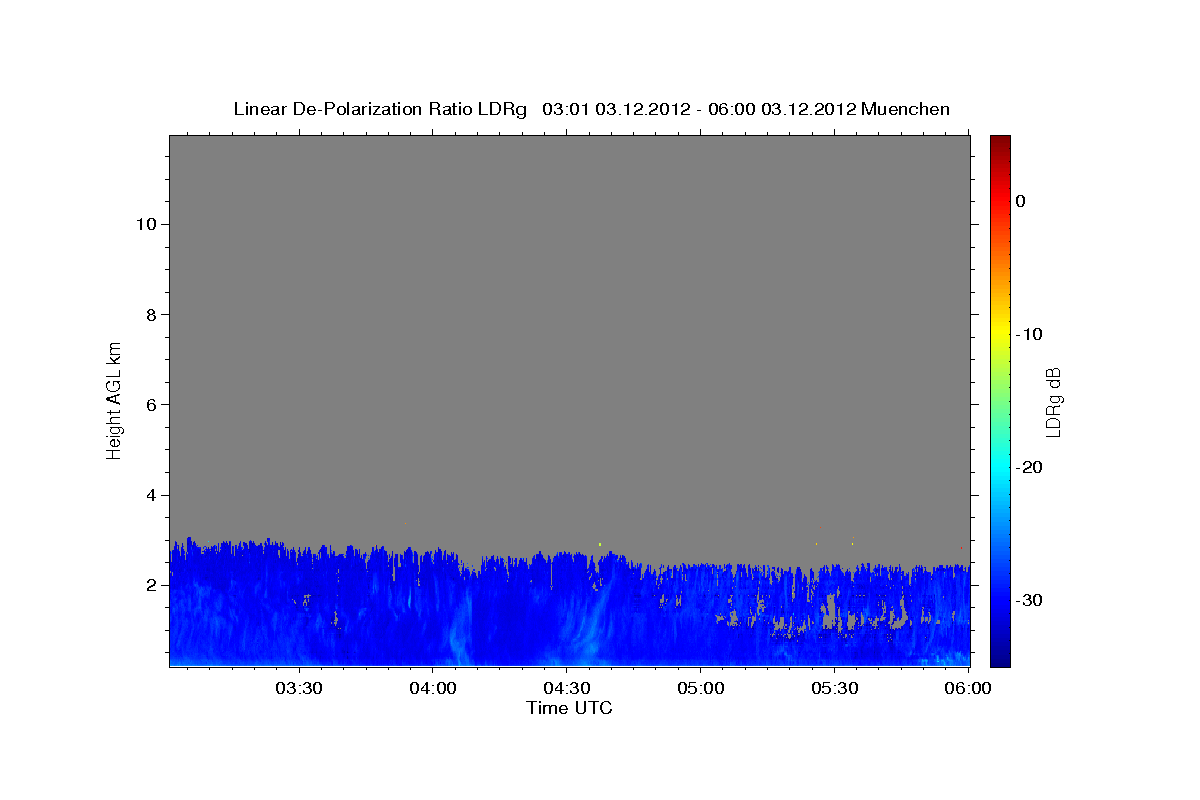Click the 05:30 time tick label
This screenshot has height=800, width=1200.
click(x=835, y=688)
